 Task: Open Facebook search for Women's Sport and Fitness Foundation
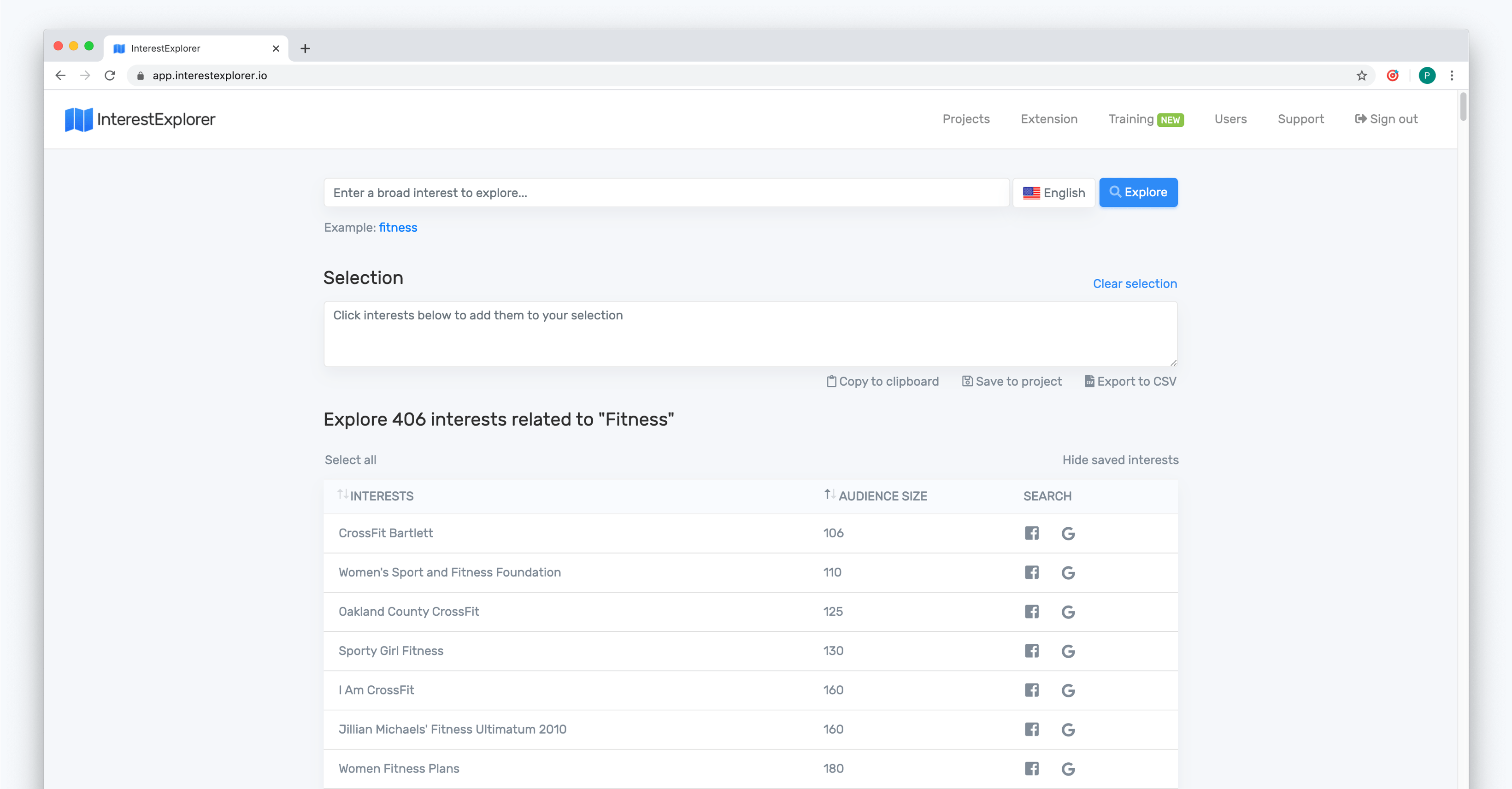pos(1031,572)
